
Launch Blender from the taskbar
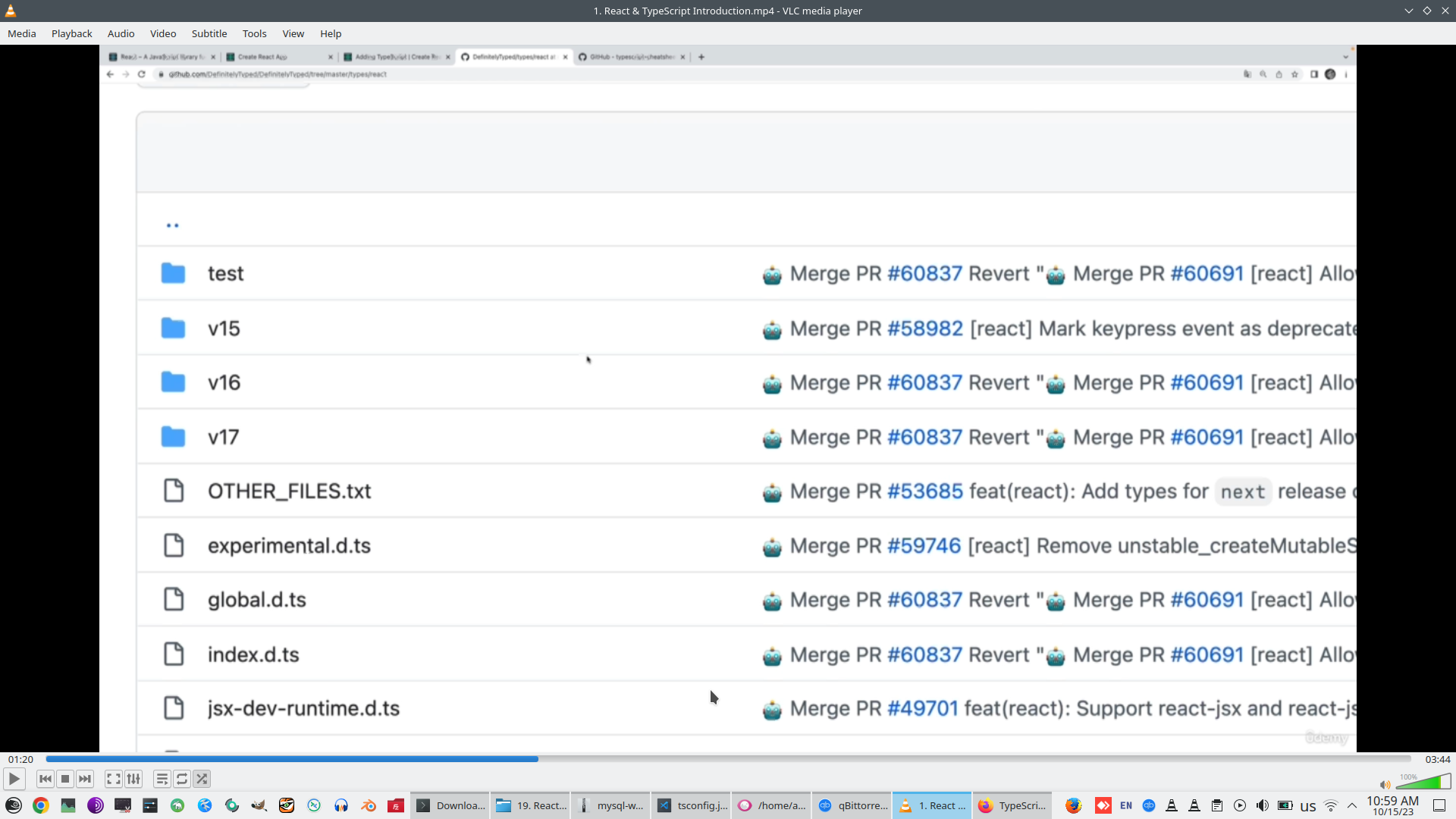(x=369, y=805)
